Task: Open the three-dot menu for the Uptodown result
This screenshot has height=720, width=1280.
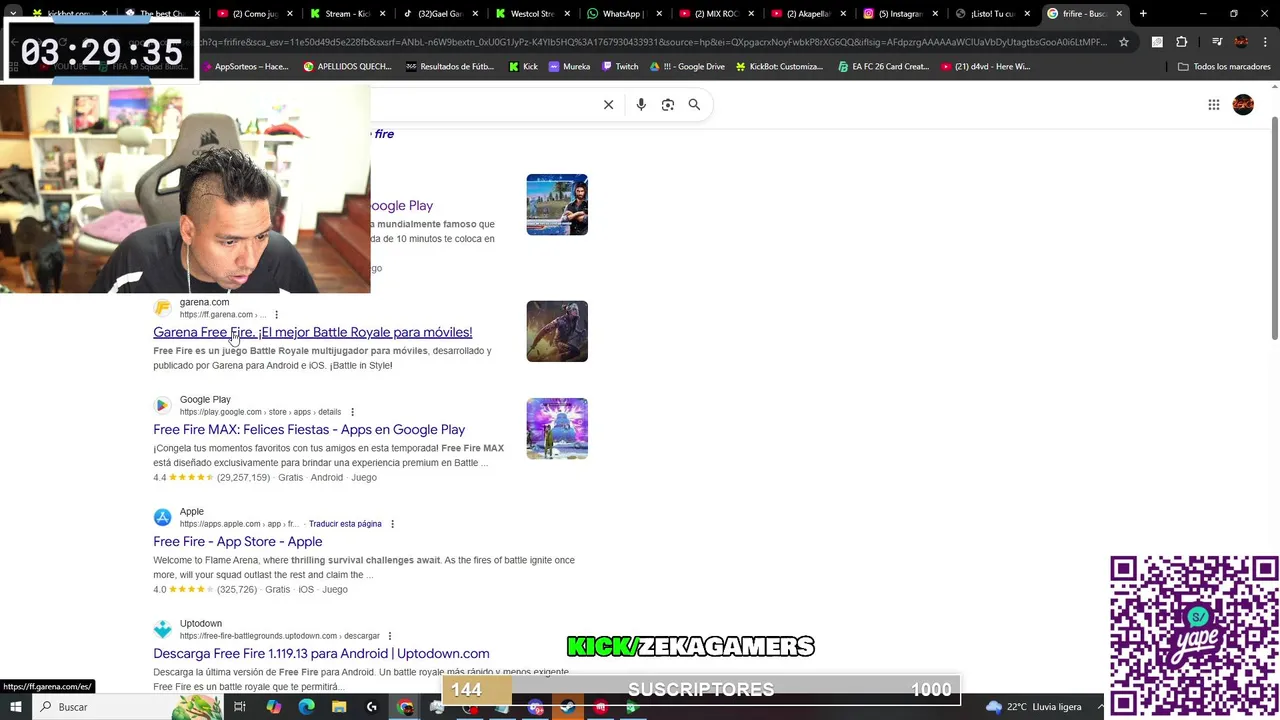Action: [390, 636]
